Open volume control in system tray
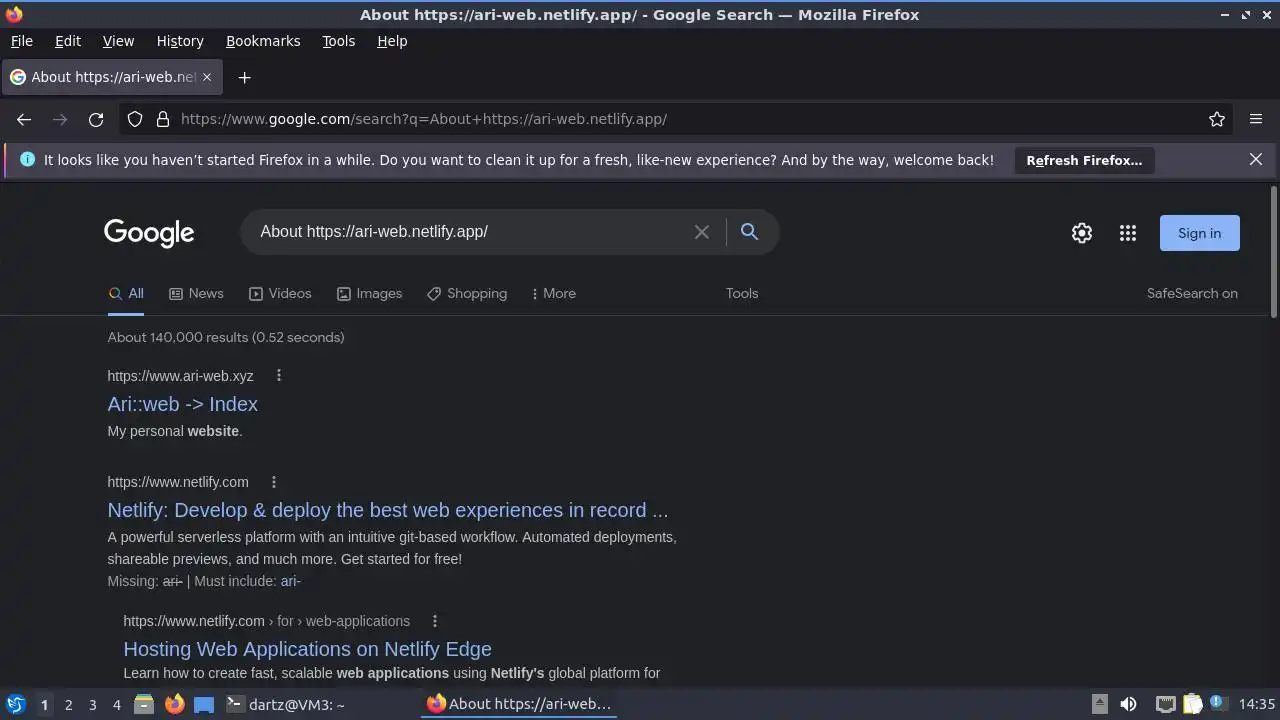Image resolution: width=1280 pixels, height=720 pixels. click(x=1128, y=704)
